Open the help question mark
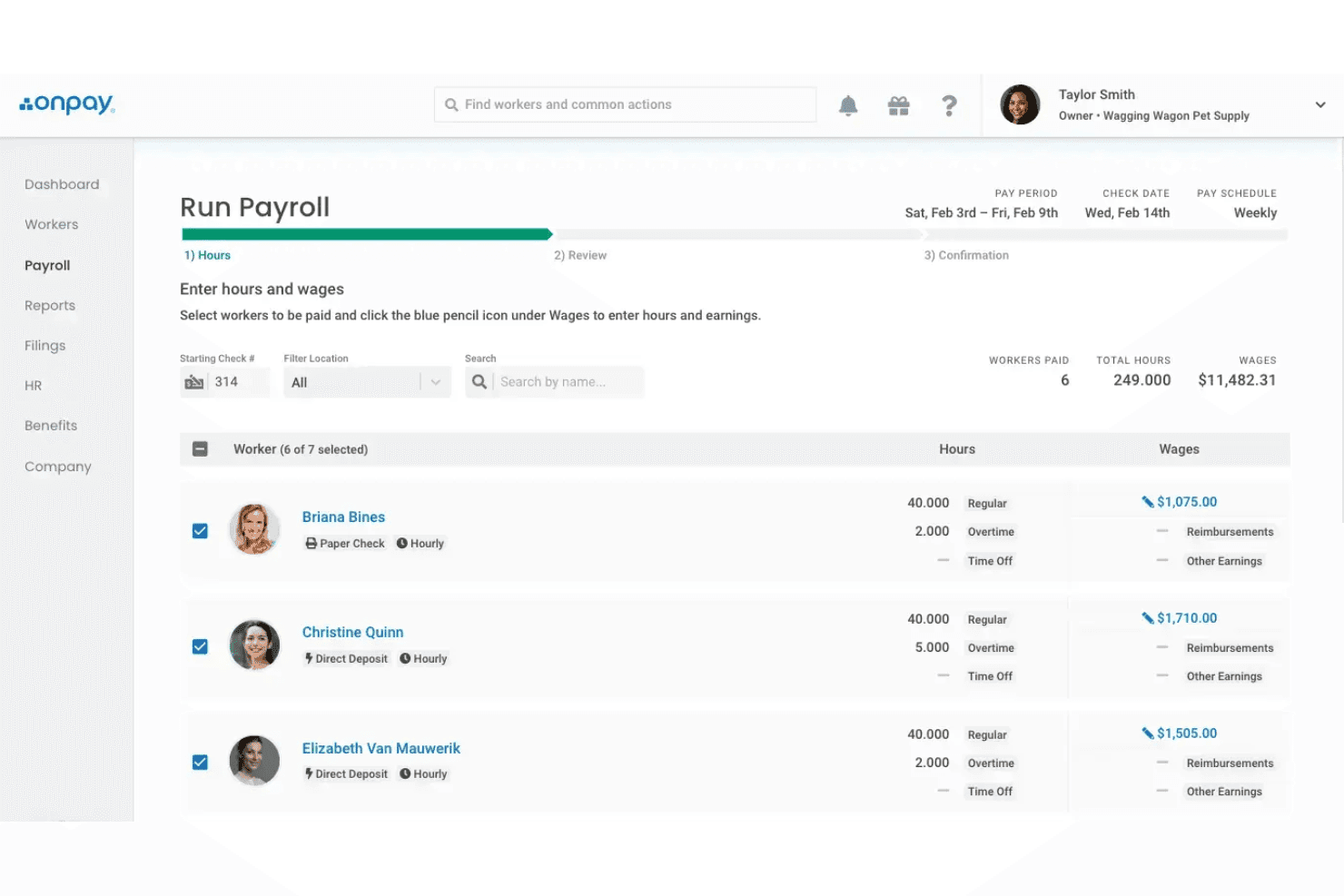 tap(949, 105)
